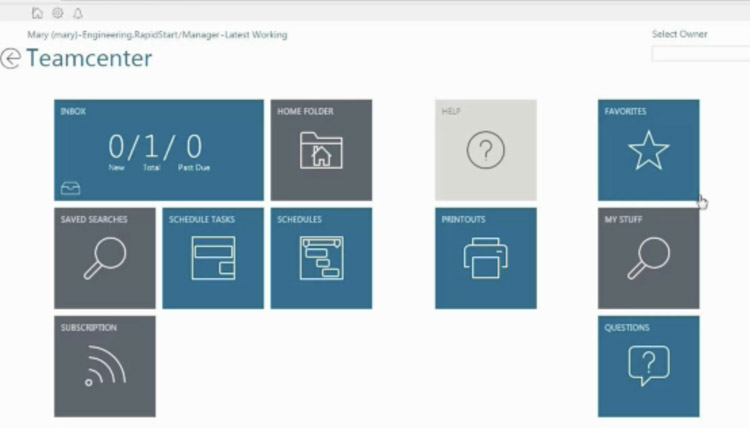Open notifications with the bell icon
This screenshot has width=750, height=428.
coord(78,13)
